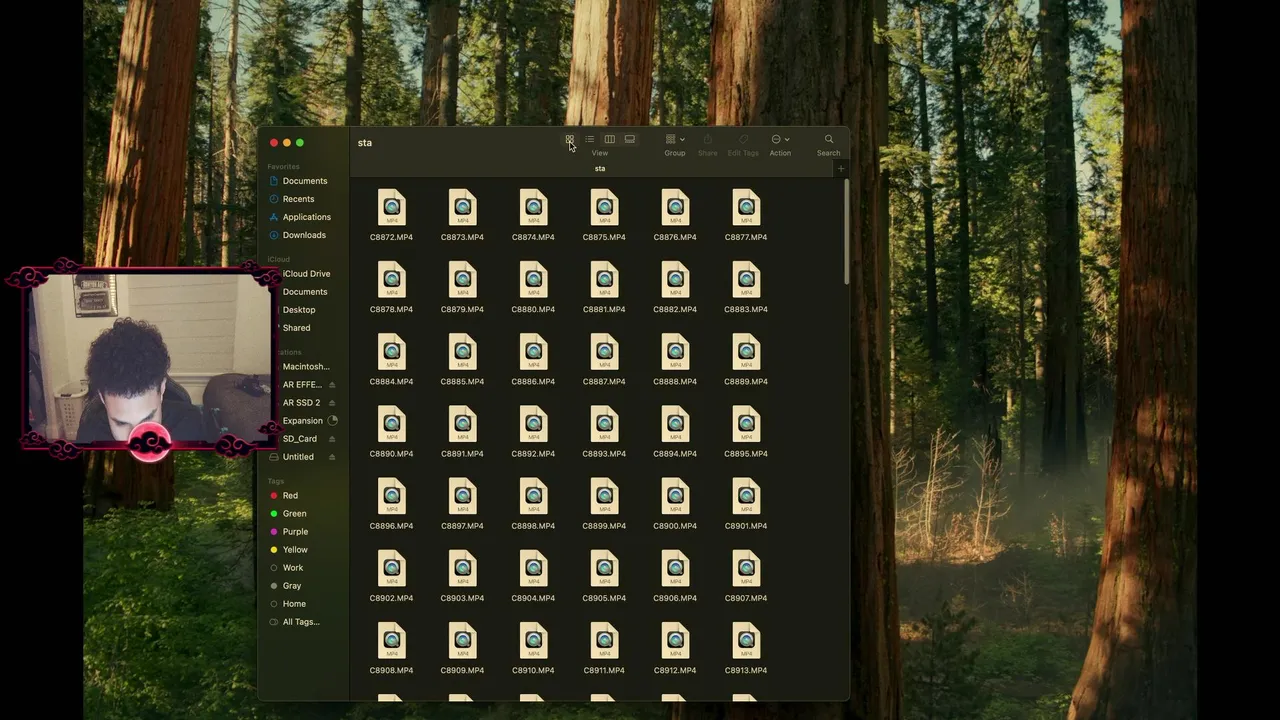Viewport: 1280px width, 720px height.
Task: Open Finder Search
Action: (828, 140)
